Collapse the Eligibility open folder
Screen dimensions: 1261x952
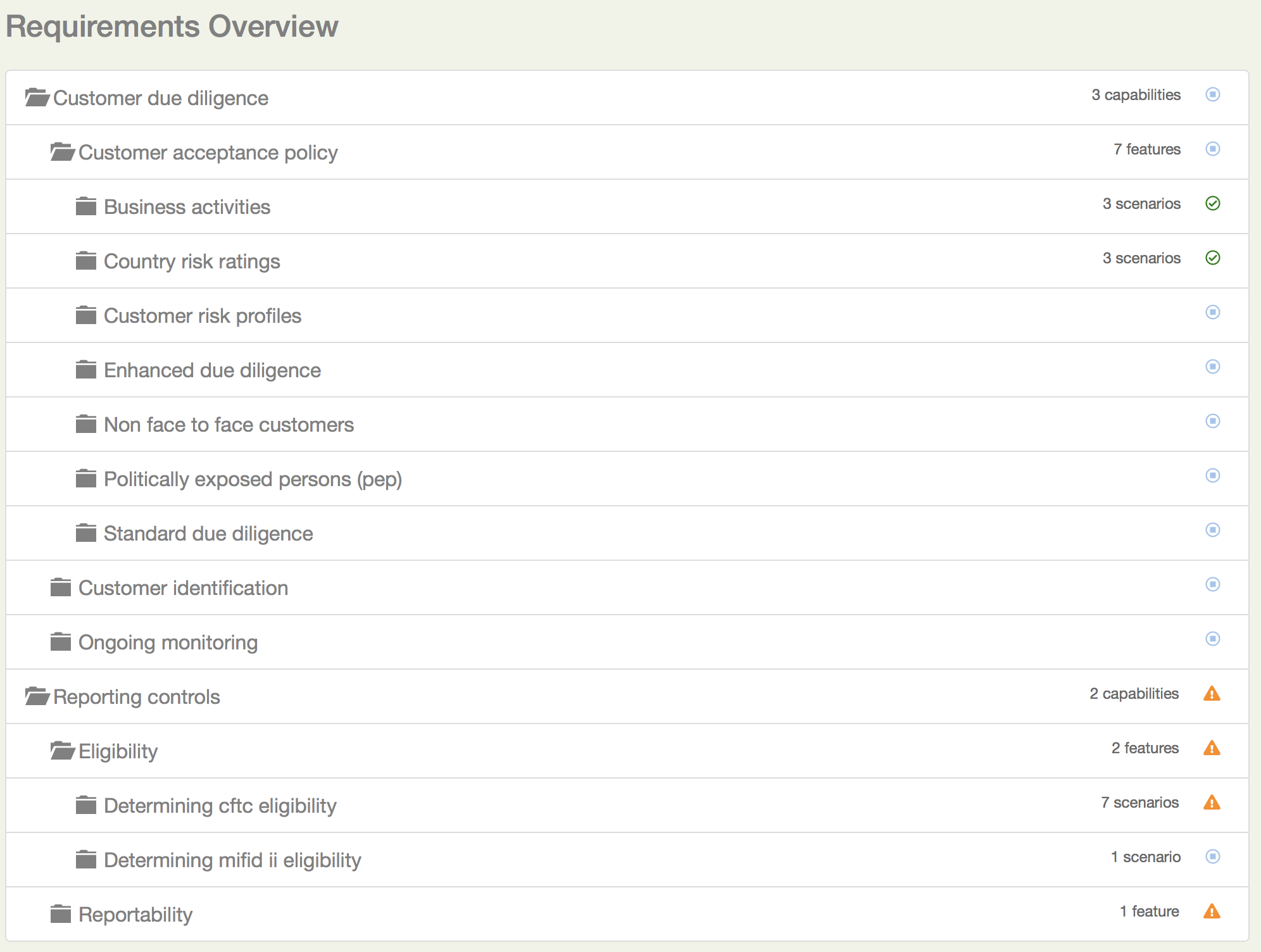[62, 751]
